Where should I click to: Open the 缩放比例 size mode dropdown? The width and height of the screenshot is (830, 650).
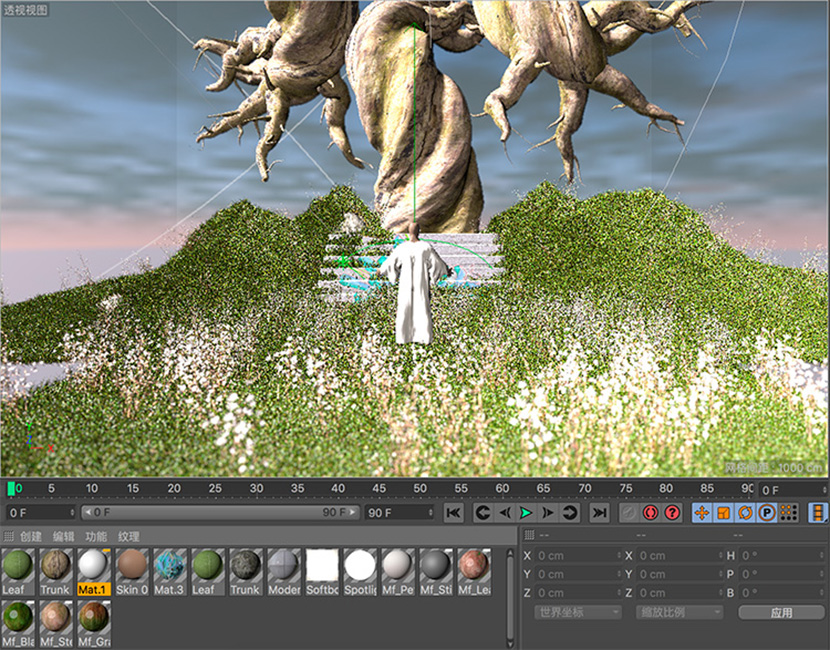point(679,612)
